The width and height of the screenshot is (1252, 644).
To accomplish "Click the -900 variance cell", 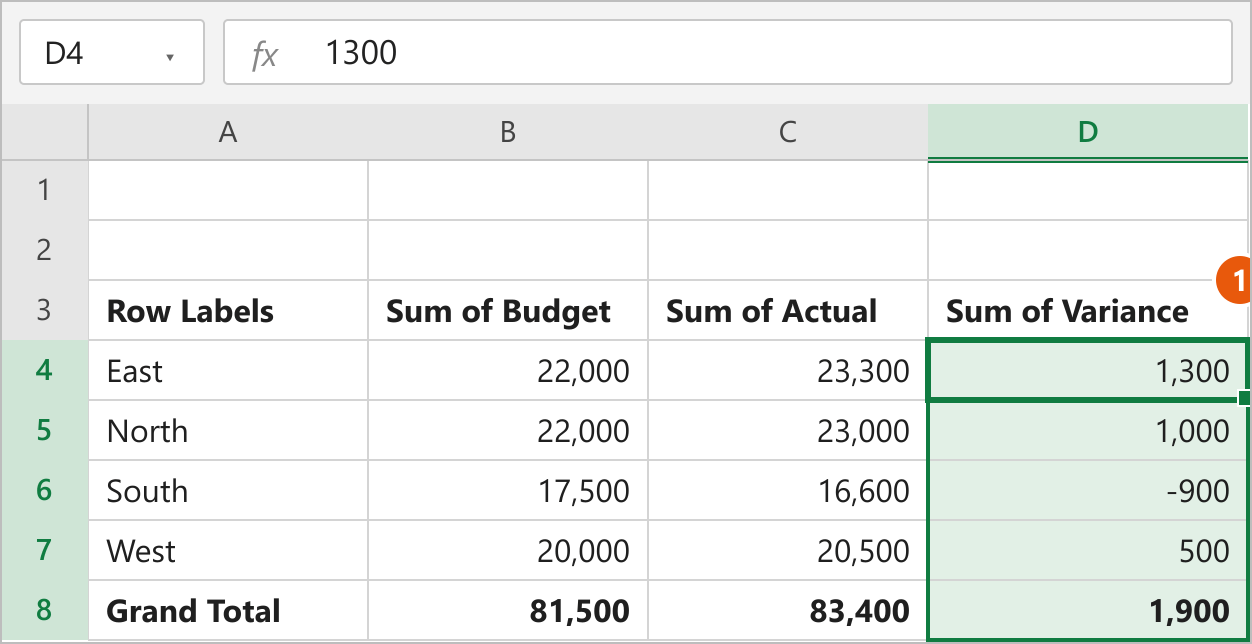I will pyautogui.click(x=1088, y=490).
